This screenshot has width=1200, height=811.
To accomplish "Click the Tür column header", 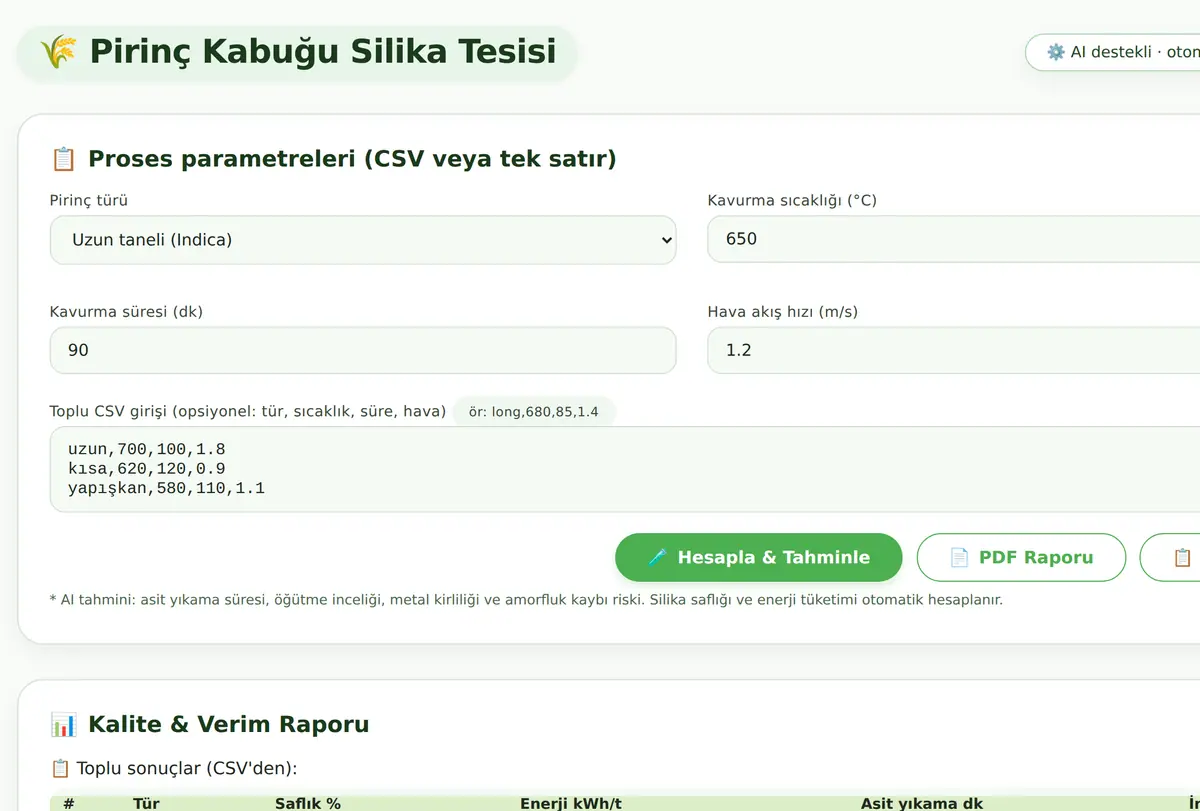I will click(146, 803).
